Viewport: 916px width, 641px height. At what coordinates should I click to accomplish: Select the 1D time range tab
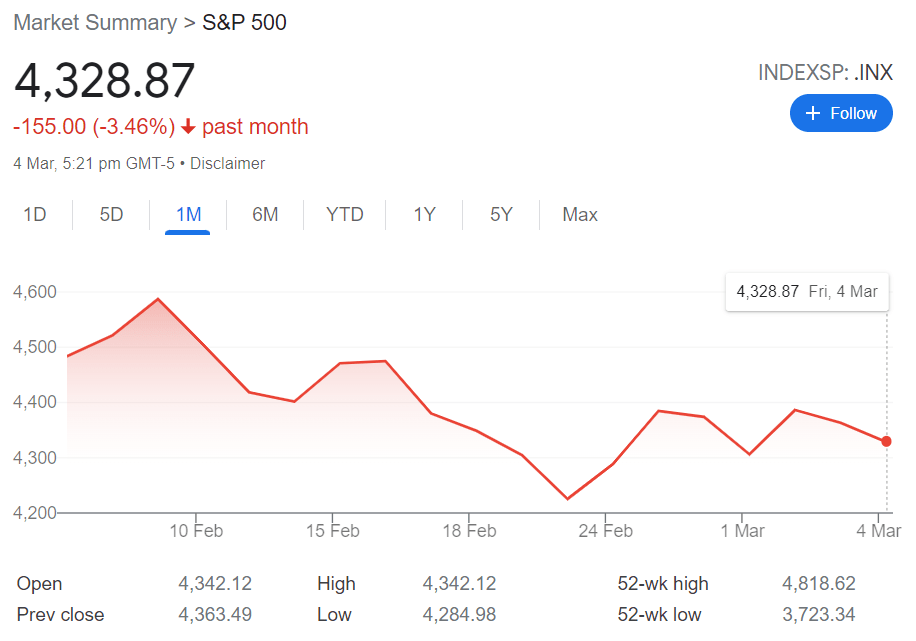pyautogui.click(x=35, y=215)
